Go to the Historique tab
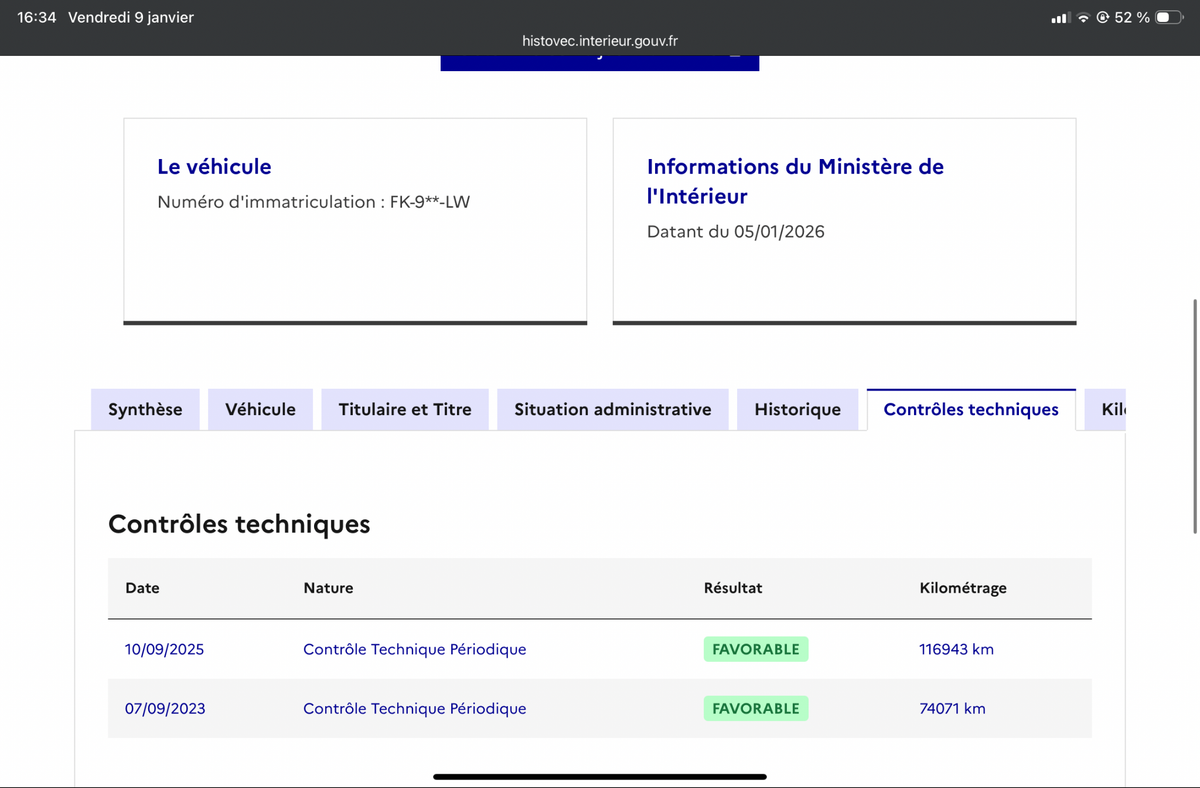The width and height of the screenshot is (1200, 788). 797,409
